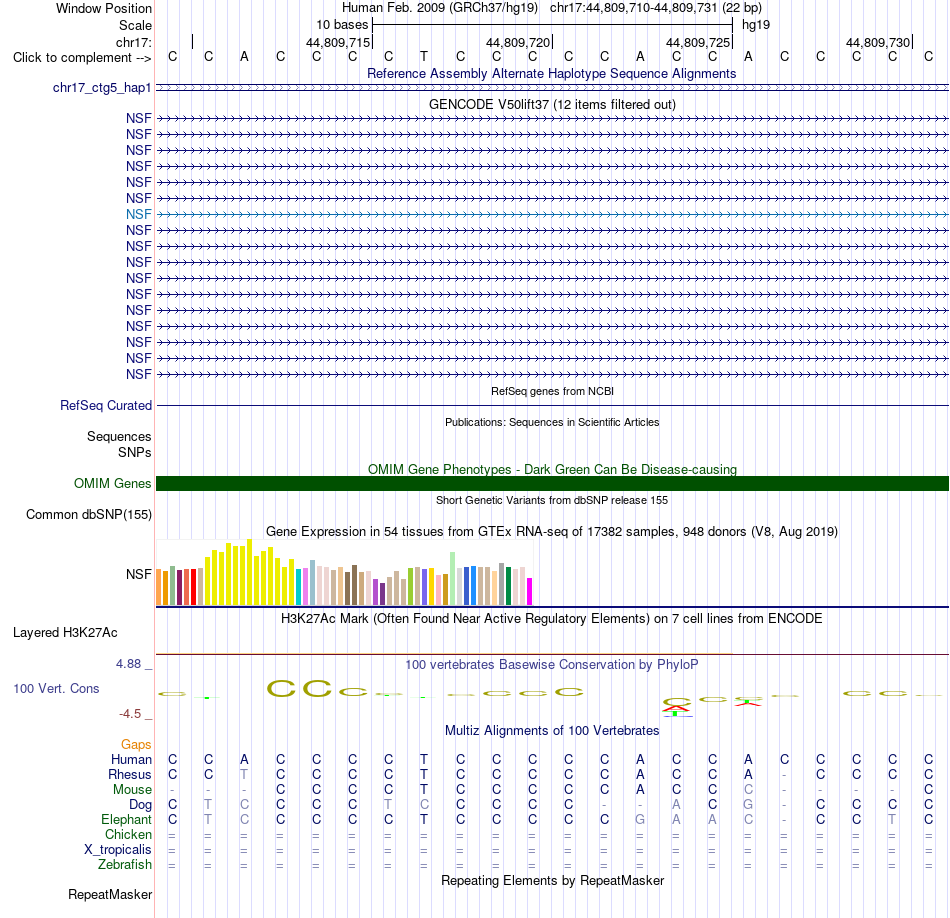Click 'GENCODE V50lift37 (12 items filtered out)' title
950x918 pixels.
pyautogui.click(x=553, y=105)
